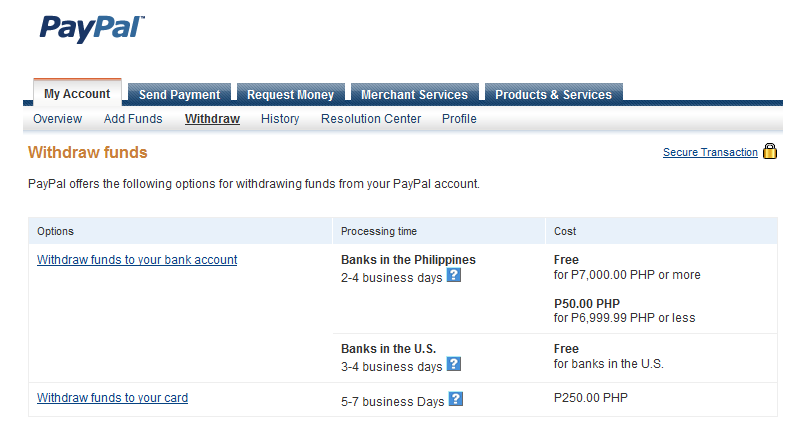Click the PayPal logo
The width and height of the screenshot is (800, 435).
point(92,27)
